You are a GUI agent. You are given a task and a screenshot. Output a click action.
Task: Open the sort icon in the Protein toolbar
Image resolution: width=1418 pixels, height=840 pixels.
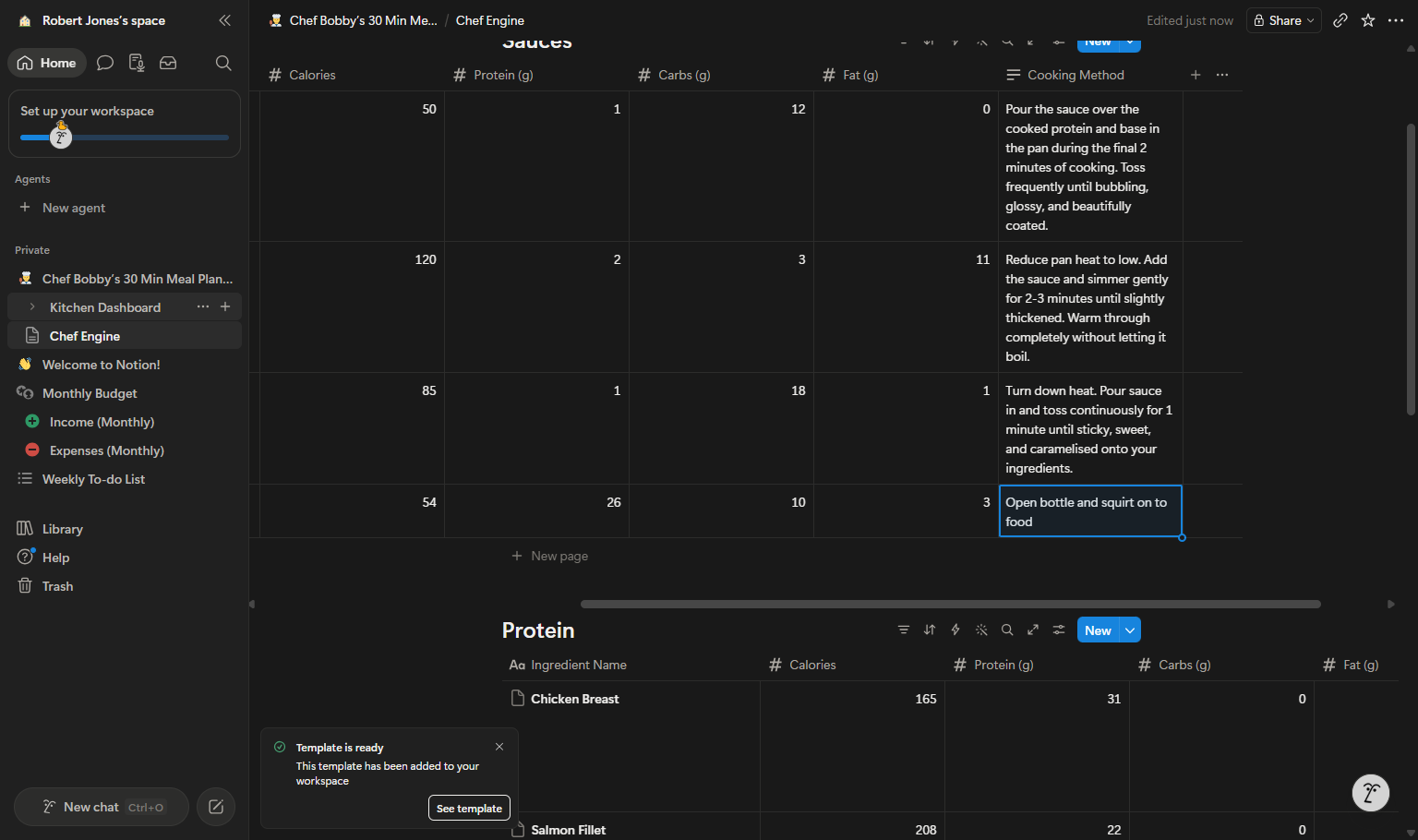(x=930, y=630)
